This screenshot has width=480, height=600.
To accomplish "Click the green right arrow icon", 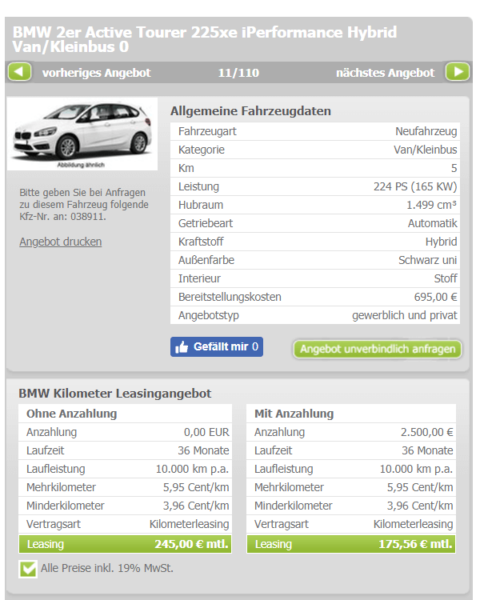I will [x=457, y=72].
